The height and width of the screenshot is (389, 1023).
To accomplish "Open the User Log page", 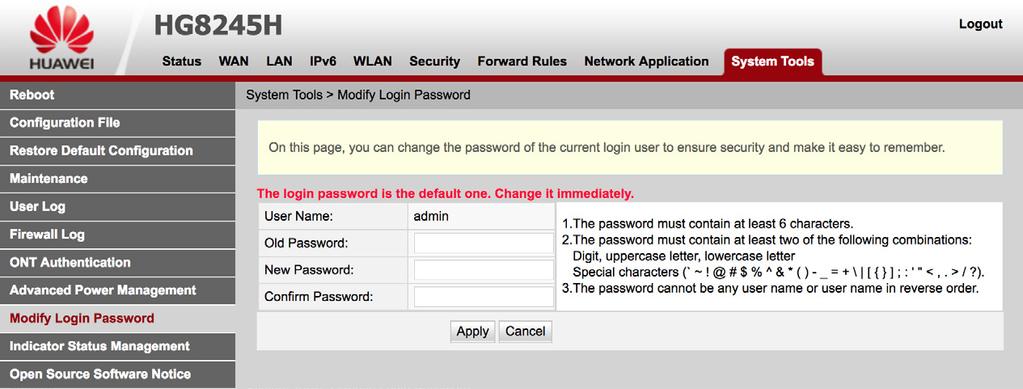I will [x=117, y=207].
